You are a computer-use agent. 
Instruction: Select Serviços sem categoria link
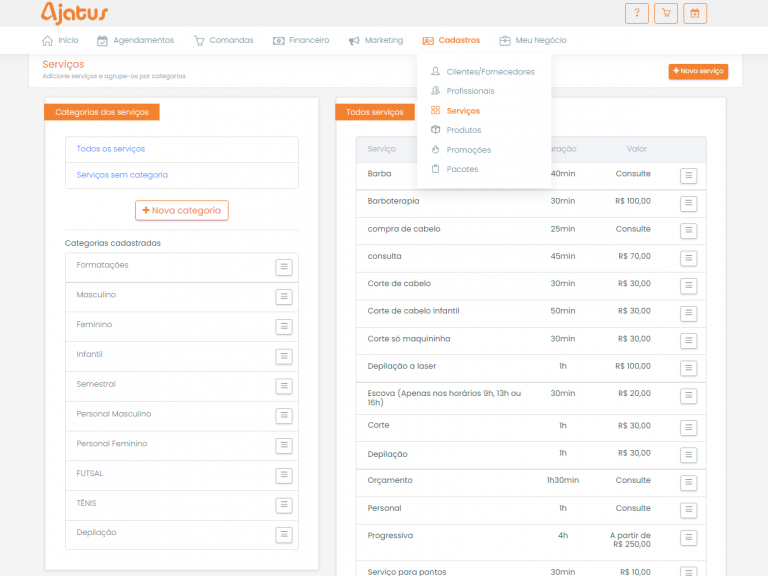(122, 175)
